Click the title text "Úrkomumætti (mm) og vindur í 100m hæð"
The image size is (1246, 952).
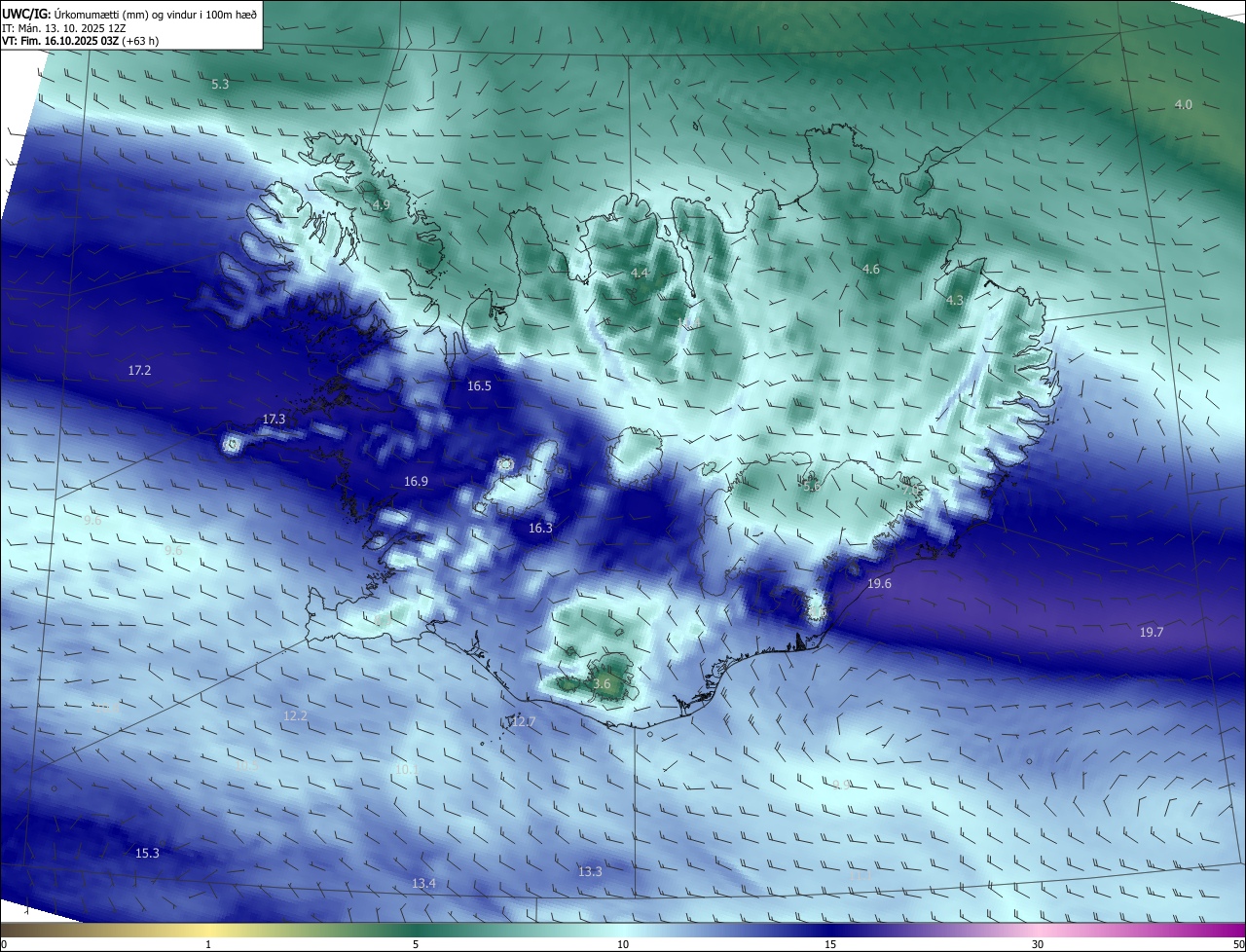pos(155,13)
